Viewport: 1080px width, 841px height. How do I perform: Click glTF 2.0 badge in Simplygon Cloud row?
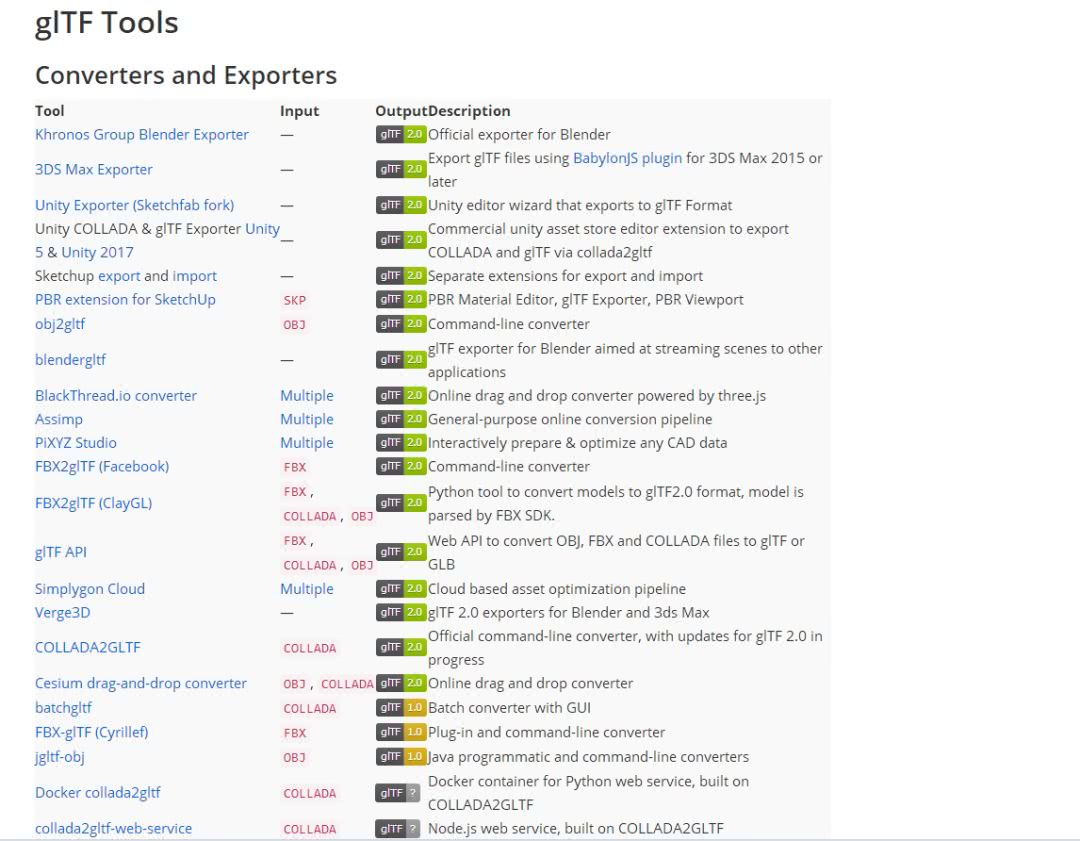coord(401,589)
